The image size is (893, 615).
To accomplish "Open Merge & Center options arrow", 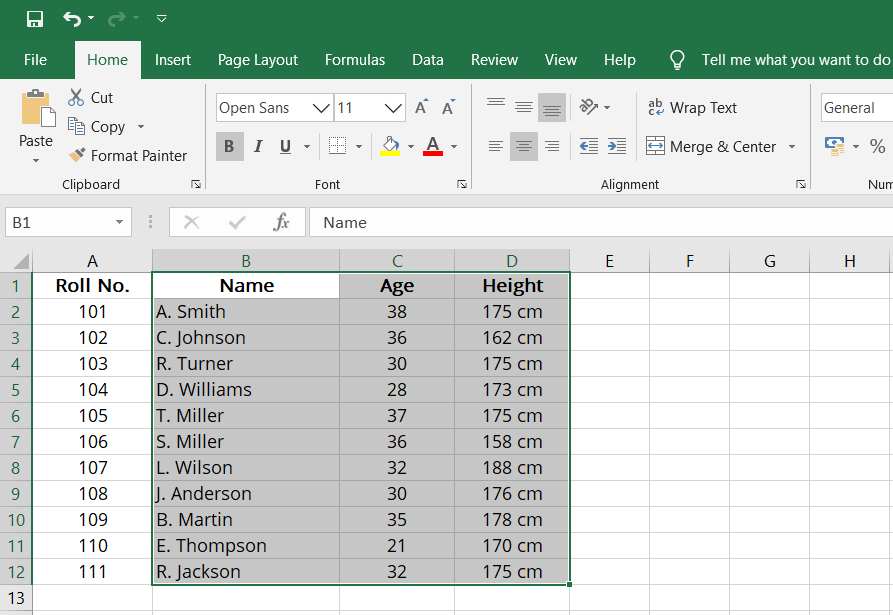I will click(x=792, y=146).
